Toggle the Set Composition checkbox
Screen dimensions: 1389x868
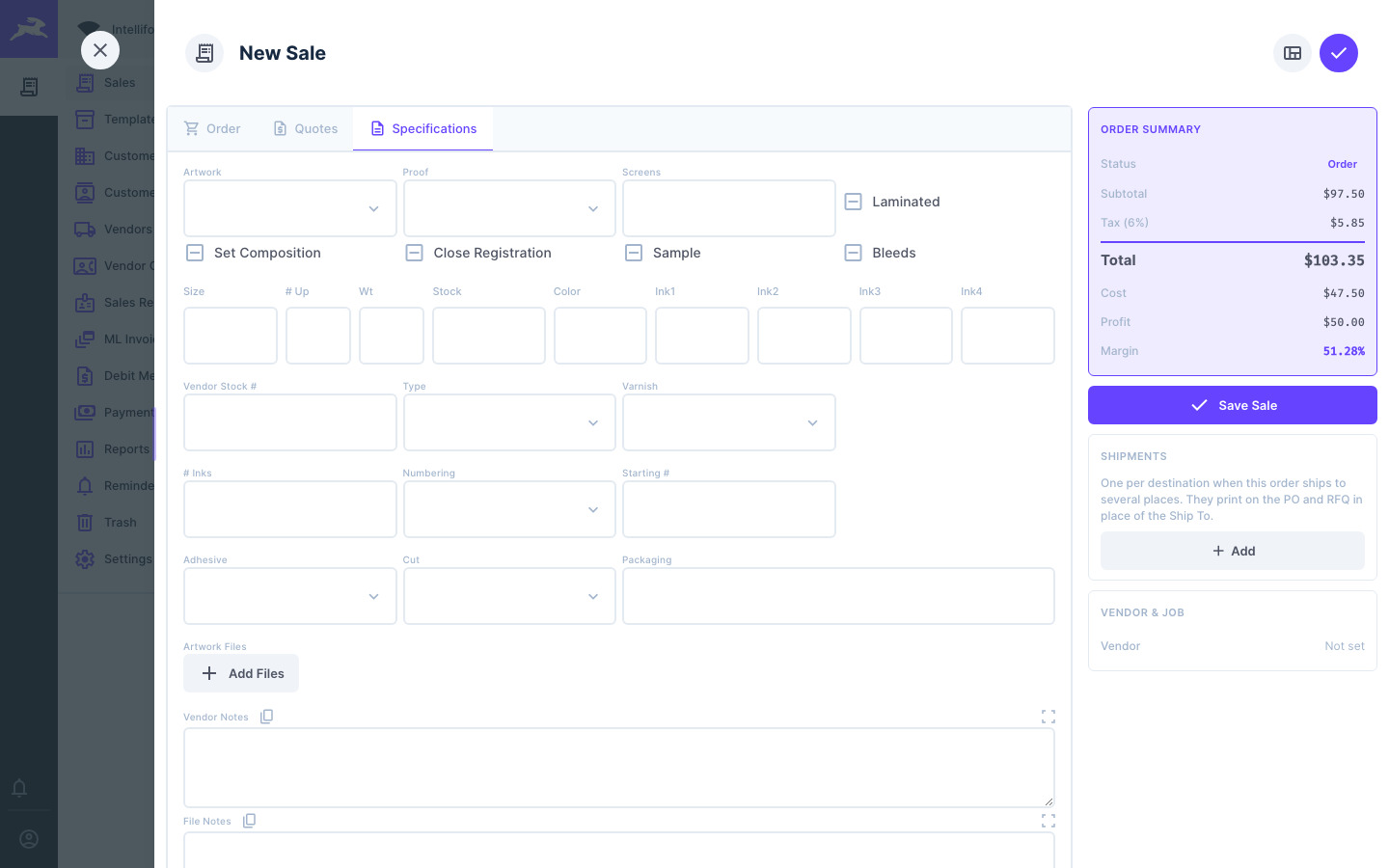click(x=195, y=253)
